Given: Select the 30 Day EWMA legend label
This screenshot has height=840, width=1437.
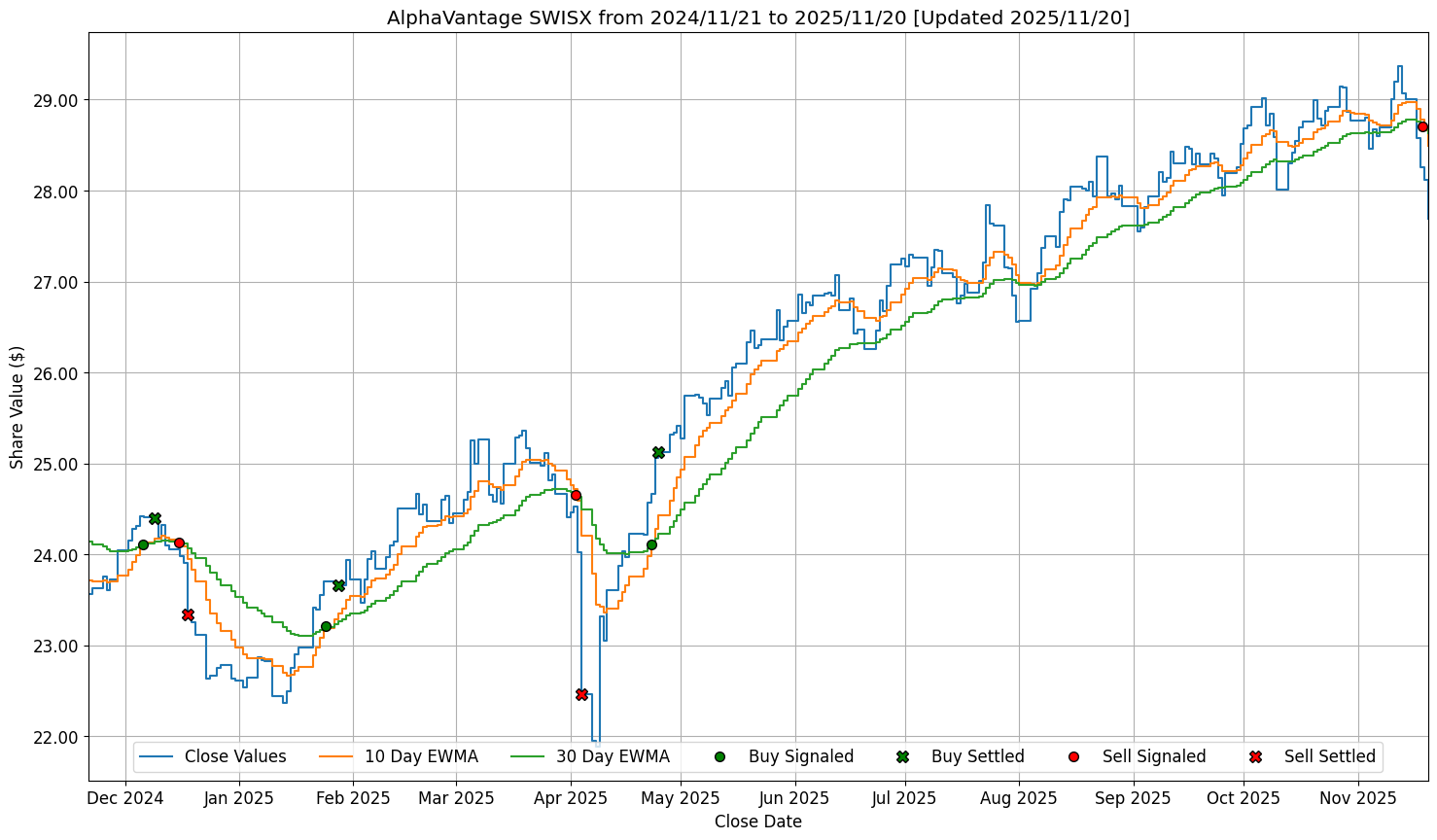Looking at the screenshot, I should pos(613,756).
